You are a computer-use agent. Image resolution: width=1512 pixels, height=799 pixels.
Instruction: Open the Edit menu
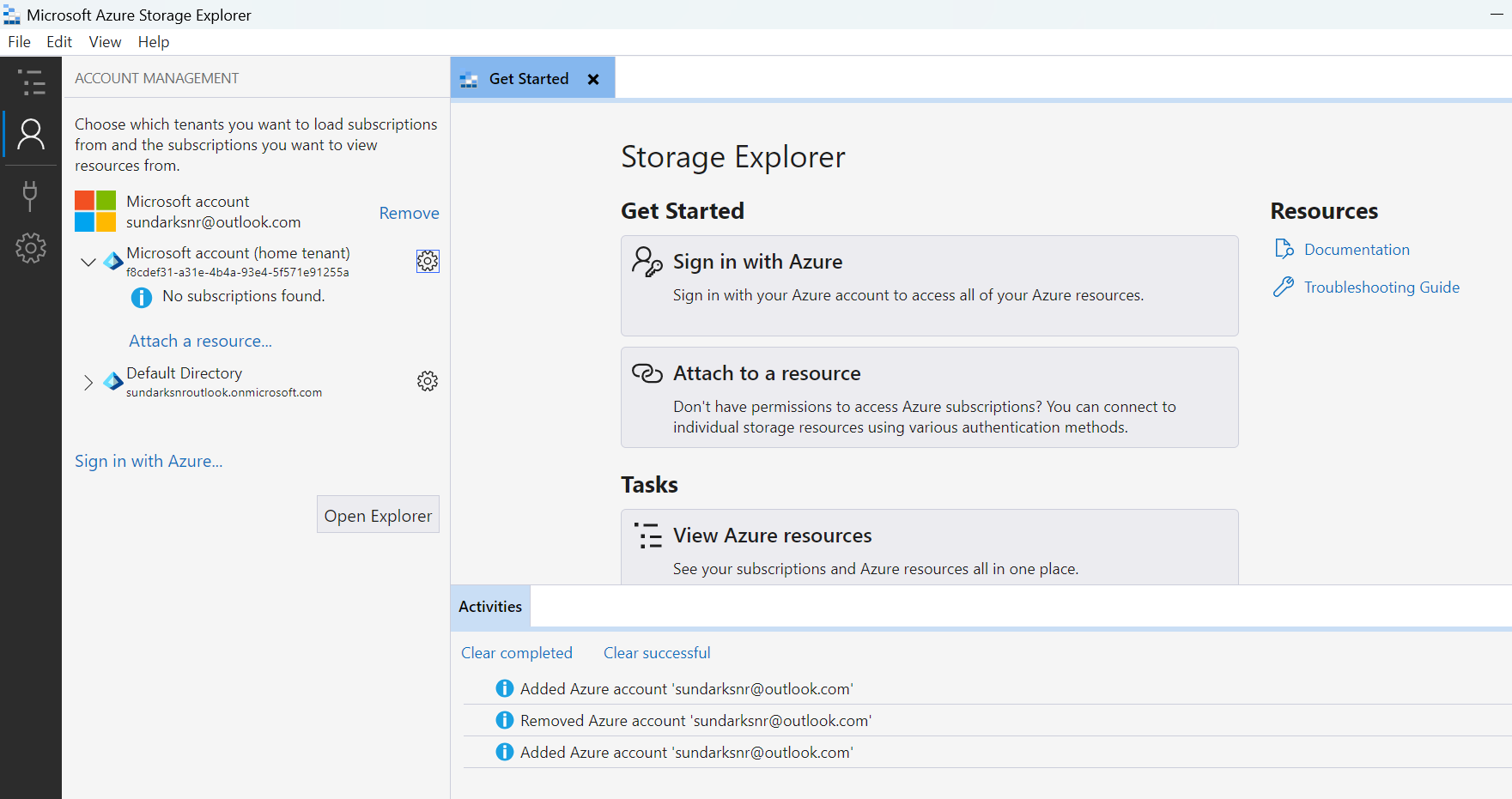click(59, 42)
